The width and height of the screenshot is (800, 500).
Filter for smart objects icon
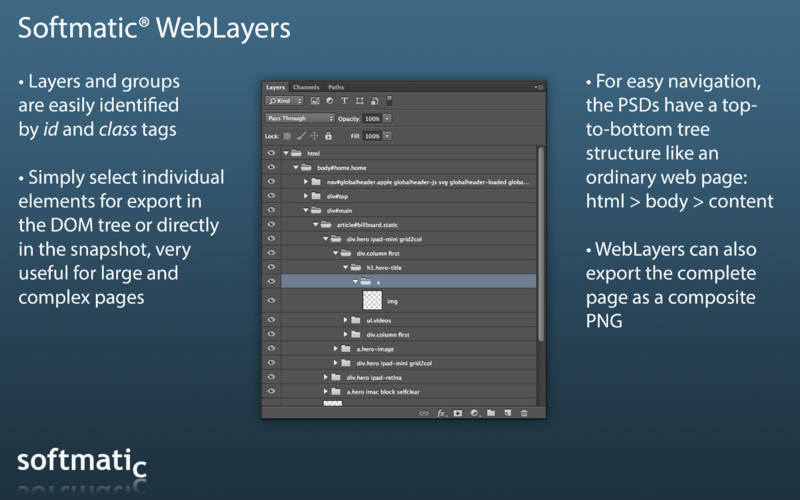pos(374,101)
